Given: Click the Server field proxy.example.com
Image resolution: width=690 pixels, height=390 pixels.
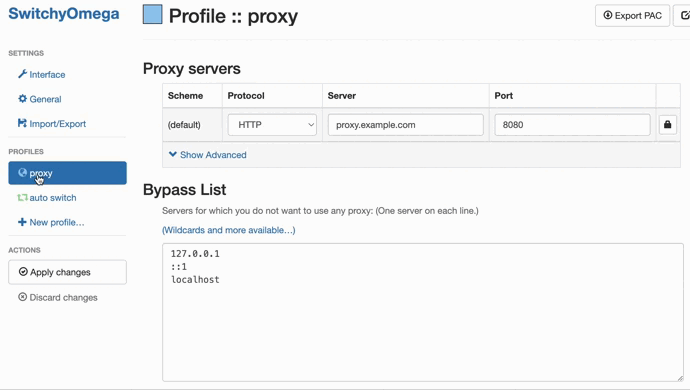Looking at the screenshot, I should [x=406, y=125].
